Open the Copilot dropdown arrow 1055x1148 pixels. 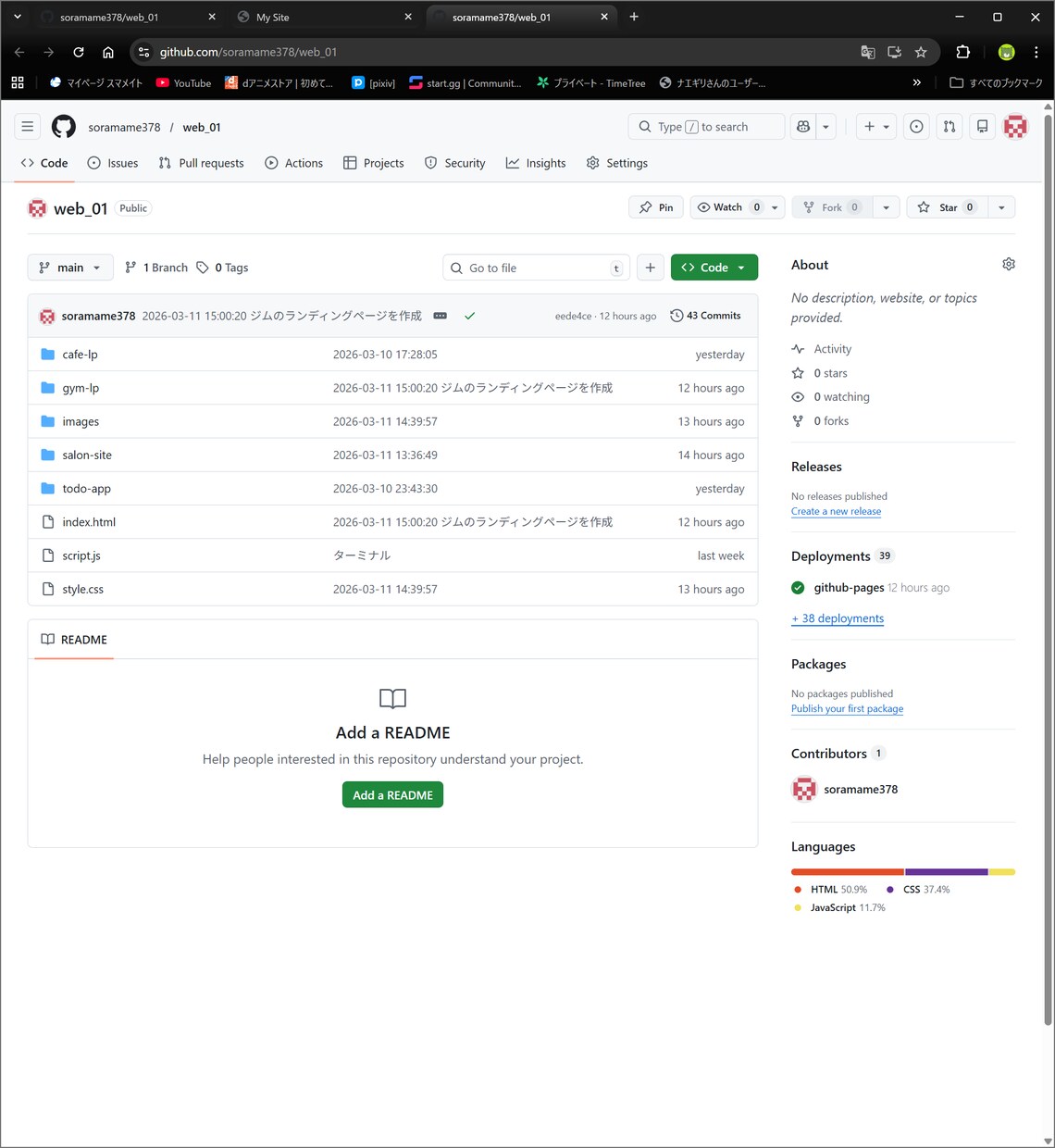point(826,127)
